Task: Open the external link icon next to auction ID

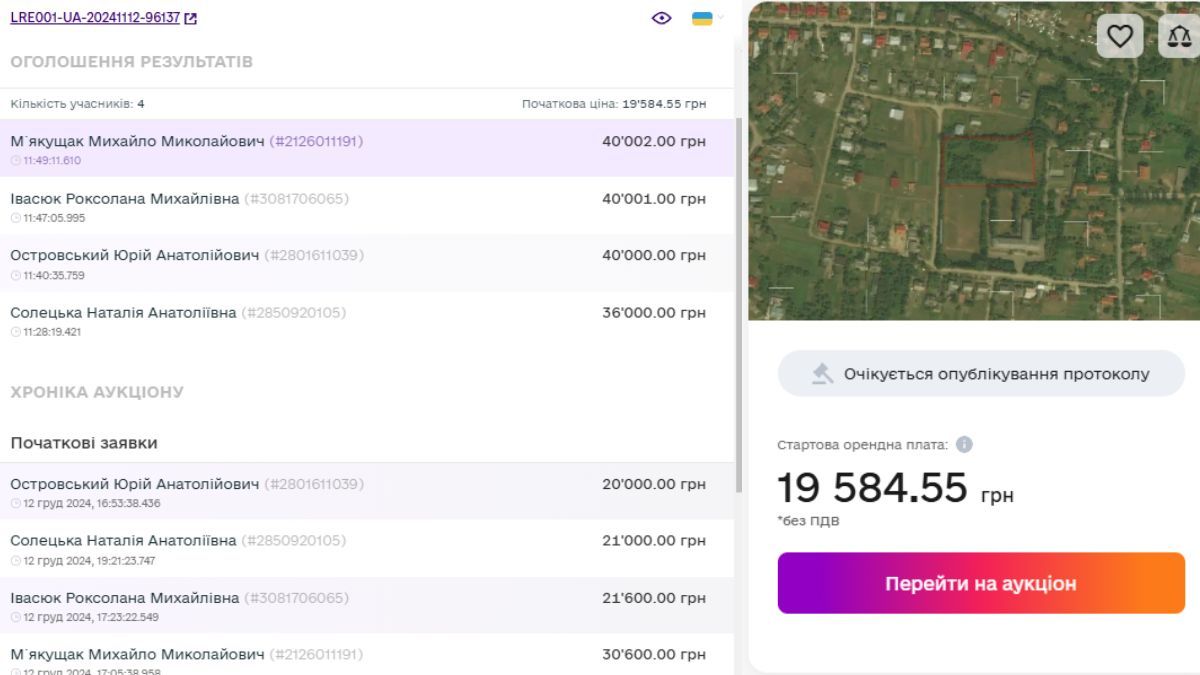Action: pyautogui.click(x=191, y=18)
